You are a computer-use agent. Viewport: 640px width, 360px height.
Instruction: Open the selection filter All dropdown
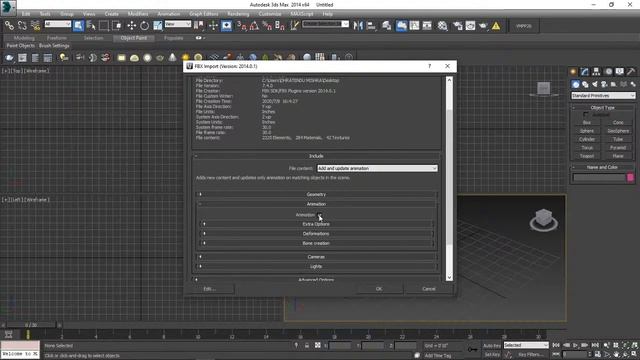[x=58, y=24]
